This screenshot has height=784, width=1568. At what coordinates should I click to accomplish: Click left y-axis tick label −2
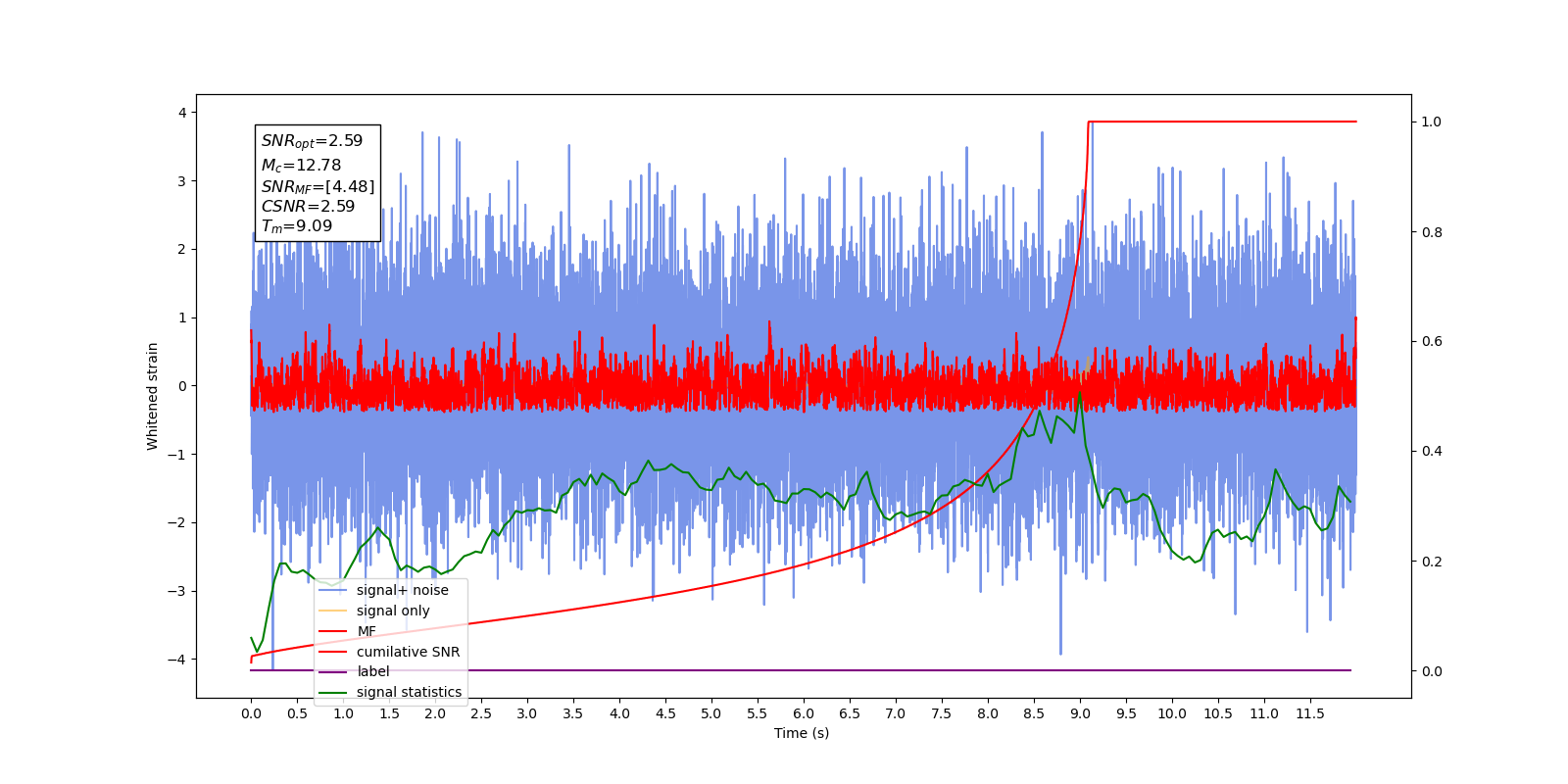tap(176, 522)
